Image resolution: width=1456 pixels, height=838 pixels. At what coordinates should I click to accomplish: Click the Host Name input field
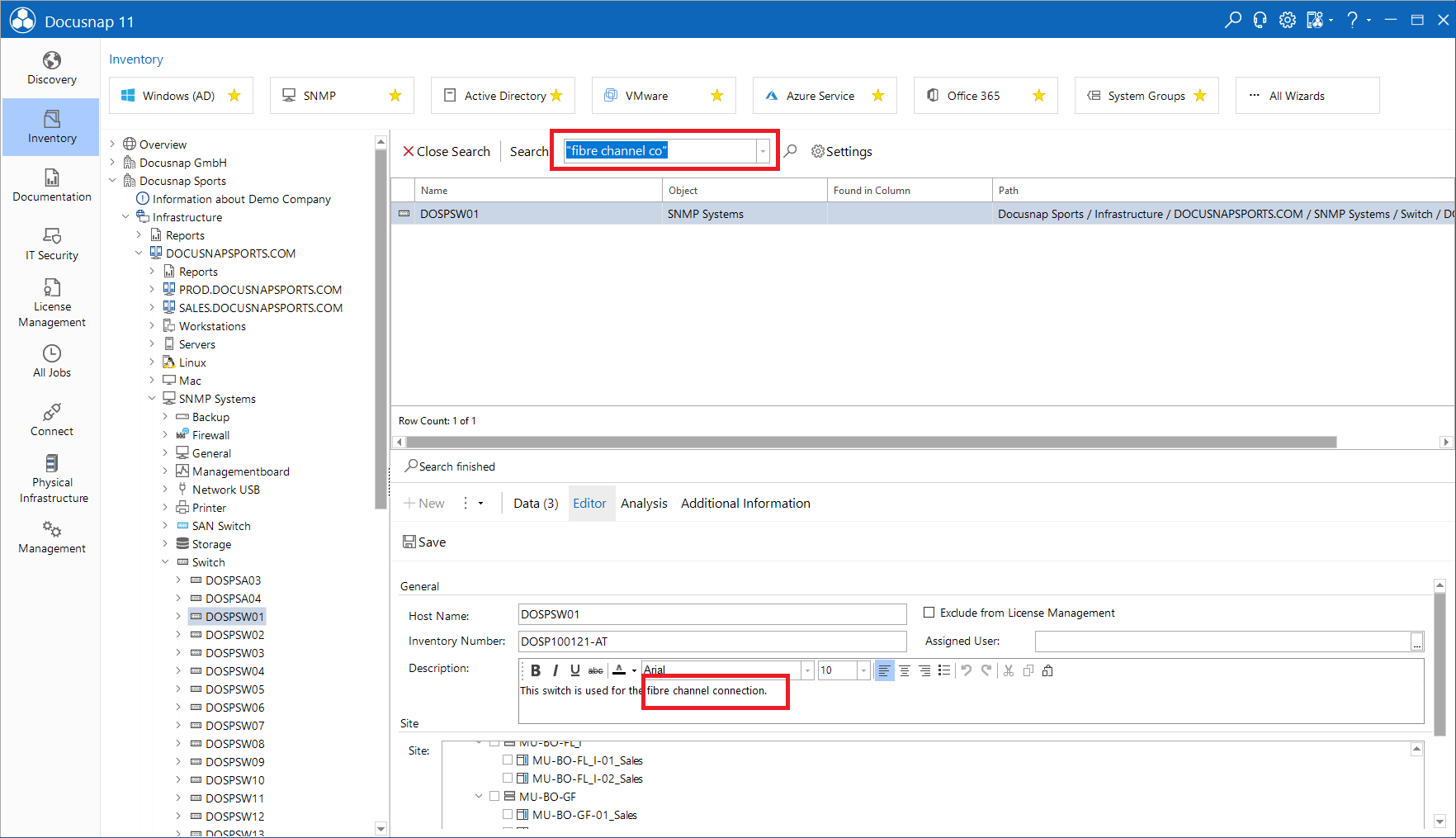(x=712, y=614)
